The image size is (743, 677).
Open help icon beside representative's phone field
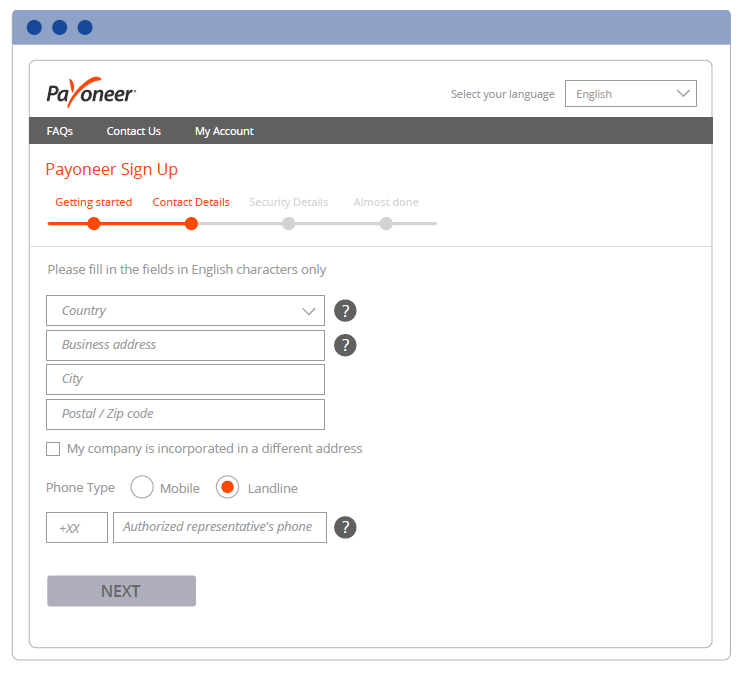point(345,527)
